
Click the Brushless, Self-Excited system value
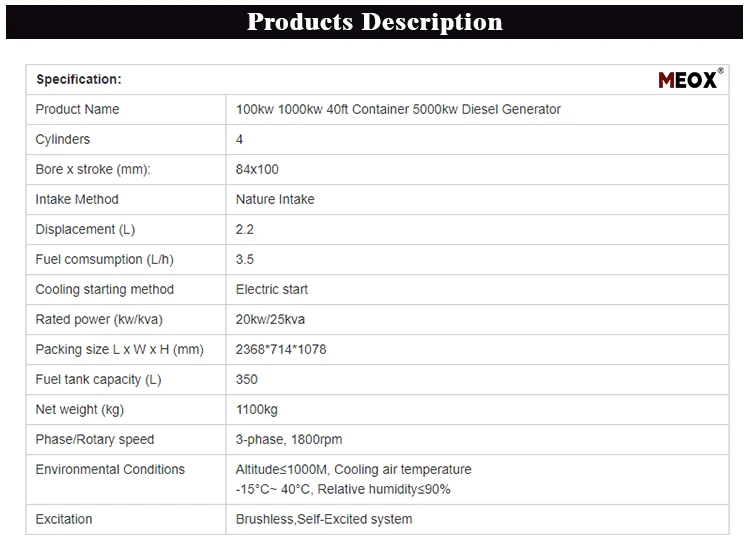[323, 519]
